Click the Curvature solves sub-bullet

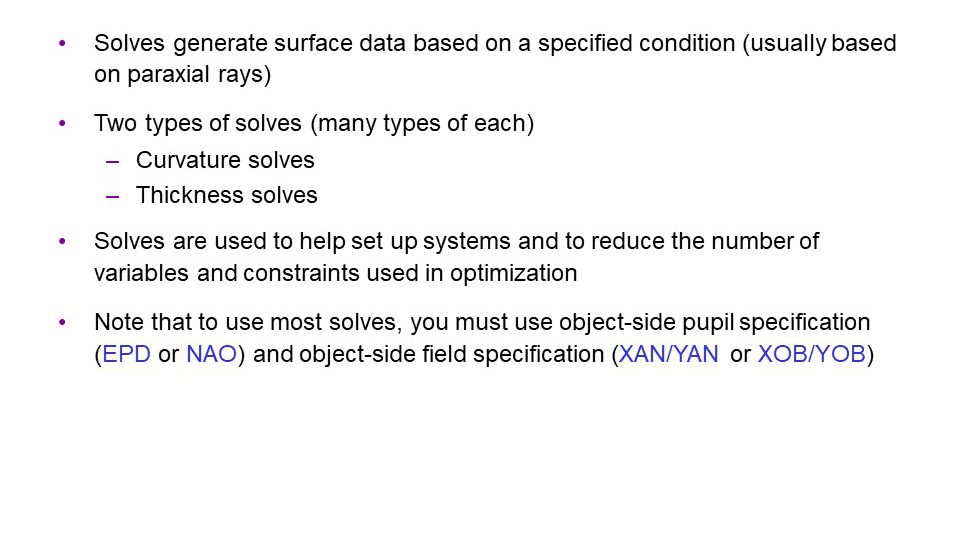pos(225,160)
